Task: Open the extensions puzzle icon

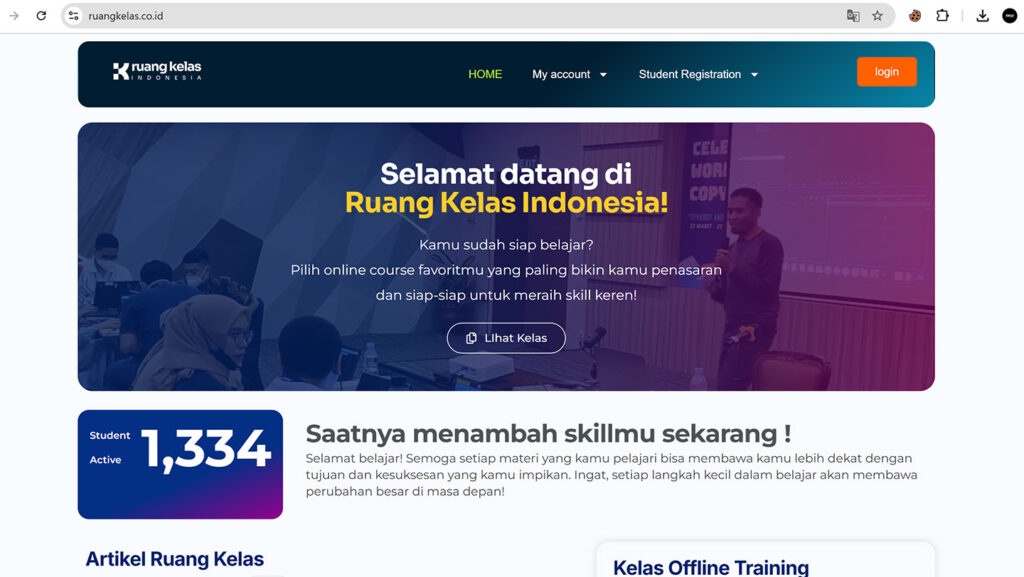Action: point(942,16)
